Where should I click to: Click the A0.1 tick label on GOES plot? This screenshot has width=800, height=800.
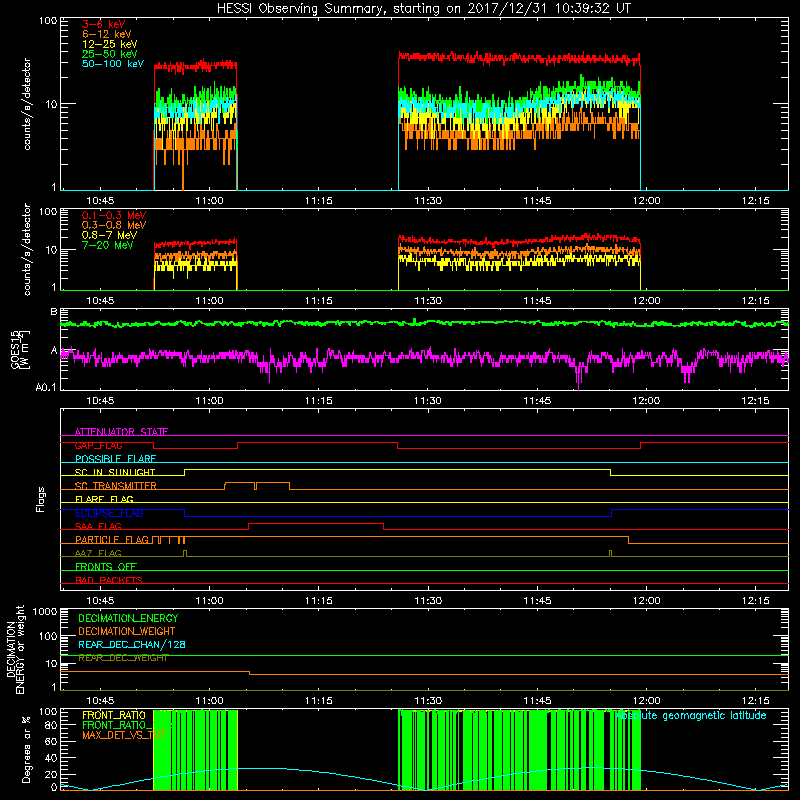46,388
